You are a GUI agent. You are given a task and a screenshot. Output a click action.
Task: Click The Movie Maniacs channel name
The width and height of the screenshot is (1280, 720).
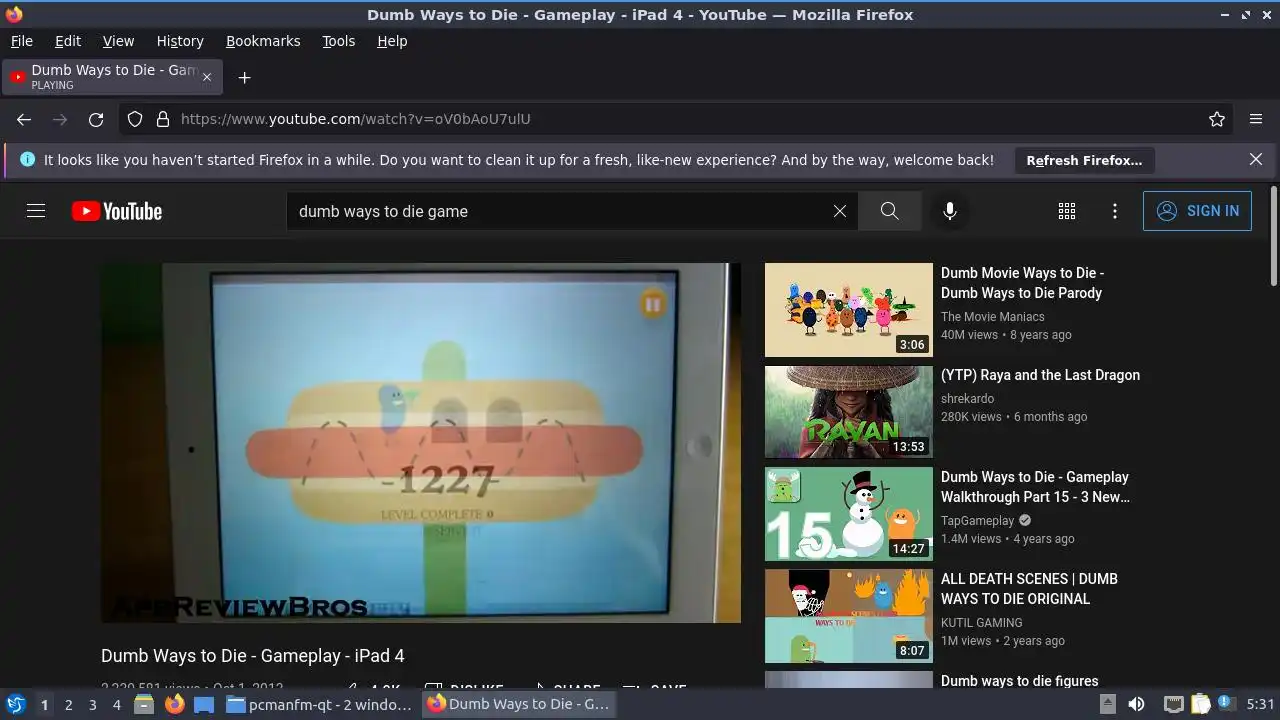tap(992, 316)
